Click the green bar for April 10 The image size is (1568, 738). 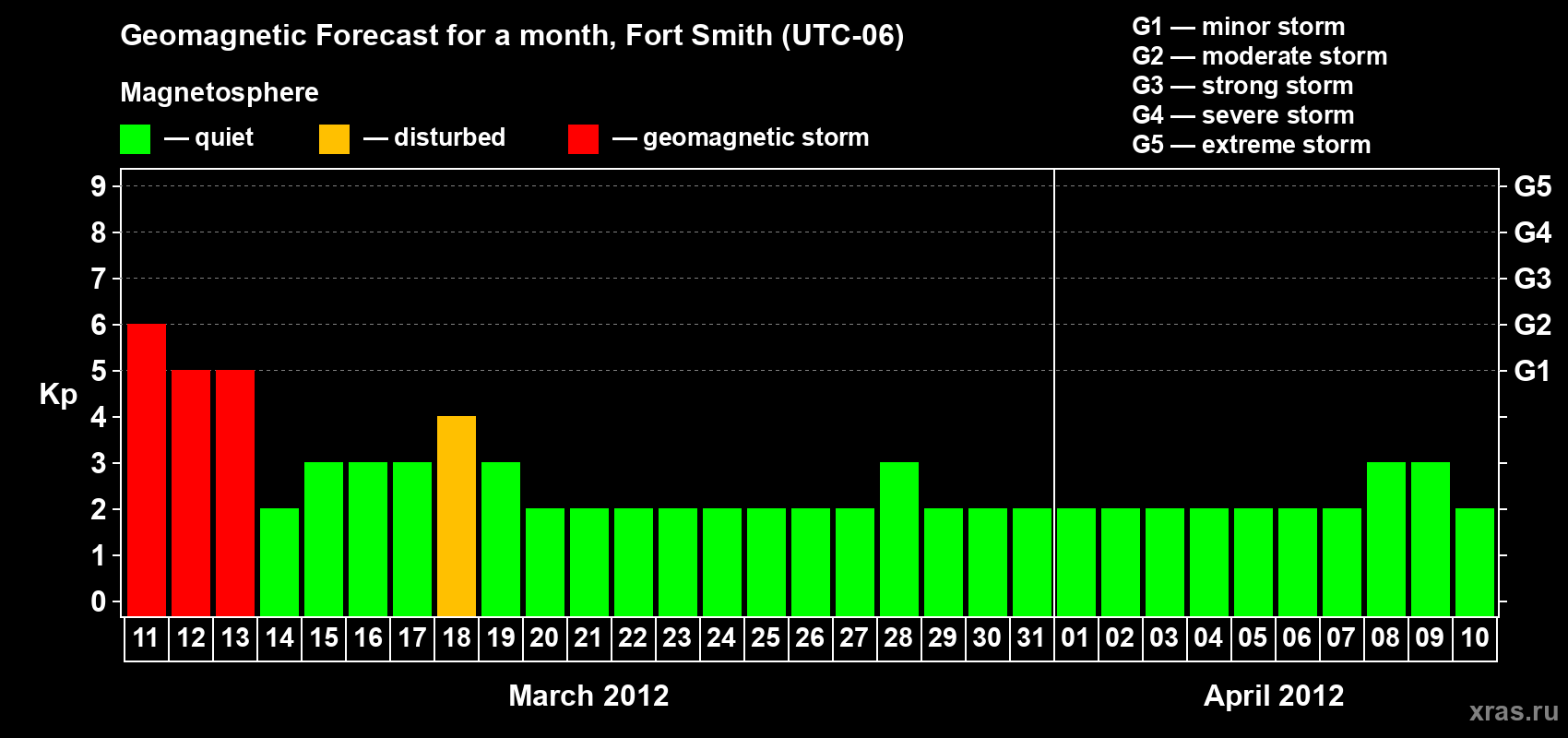click(1475, 562)
